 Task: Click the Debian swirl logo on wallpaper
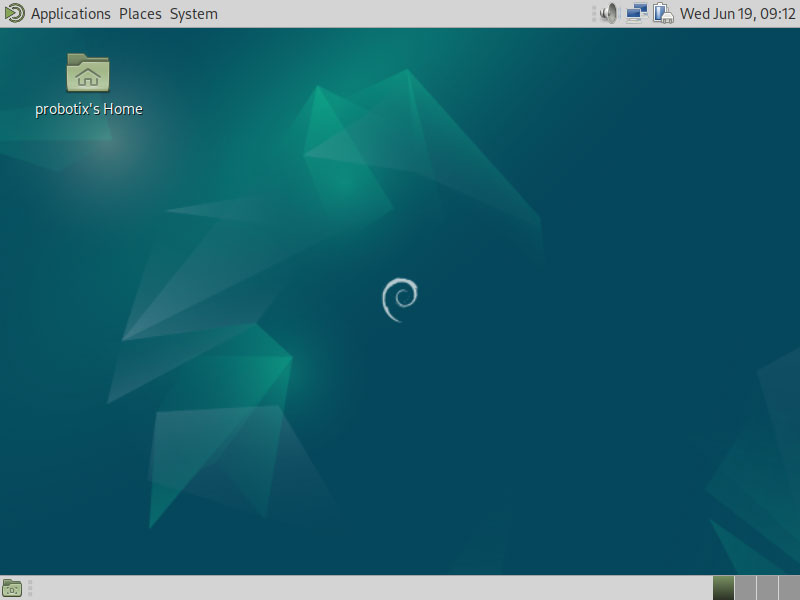tap(400, 300)
